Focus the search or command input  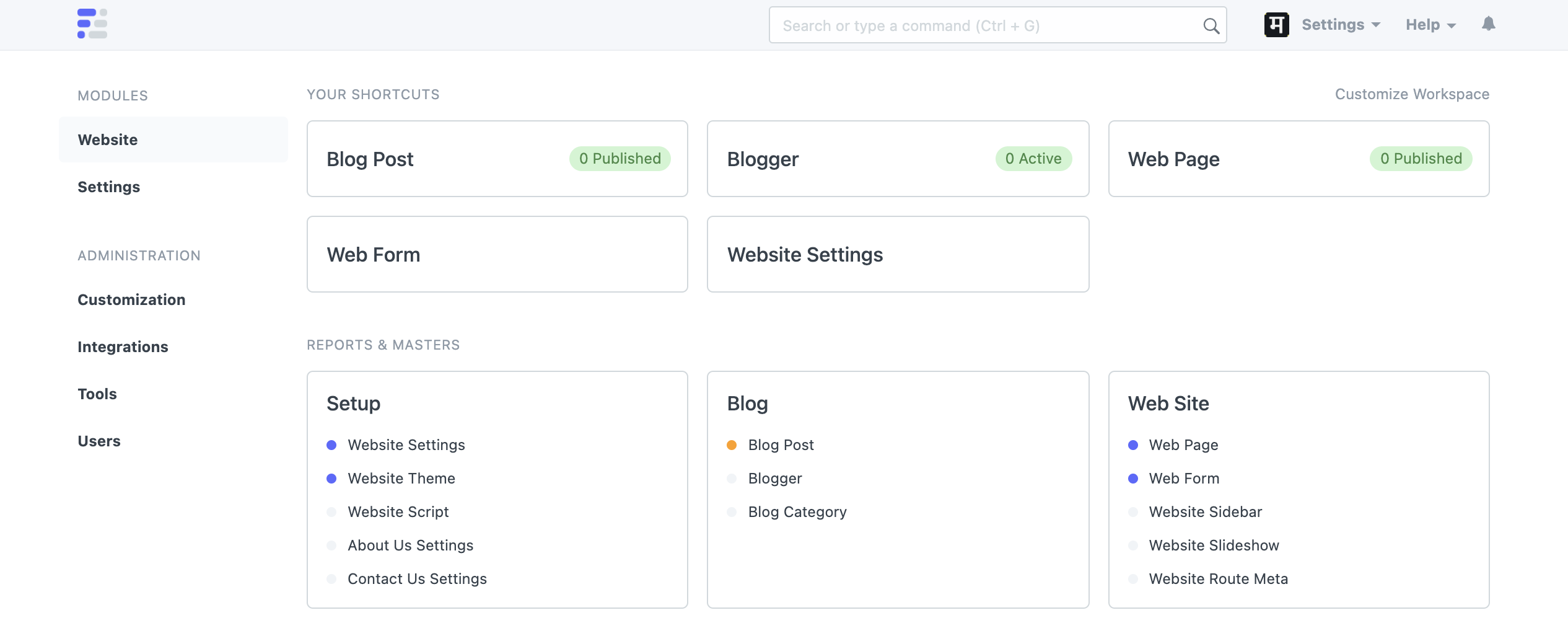click(x=988, y=26)
